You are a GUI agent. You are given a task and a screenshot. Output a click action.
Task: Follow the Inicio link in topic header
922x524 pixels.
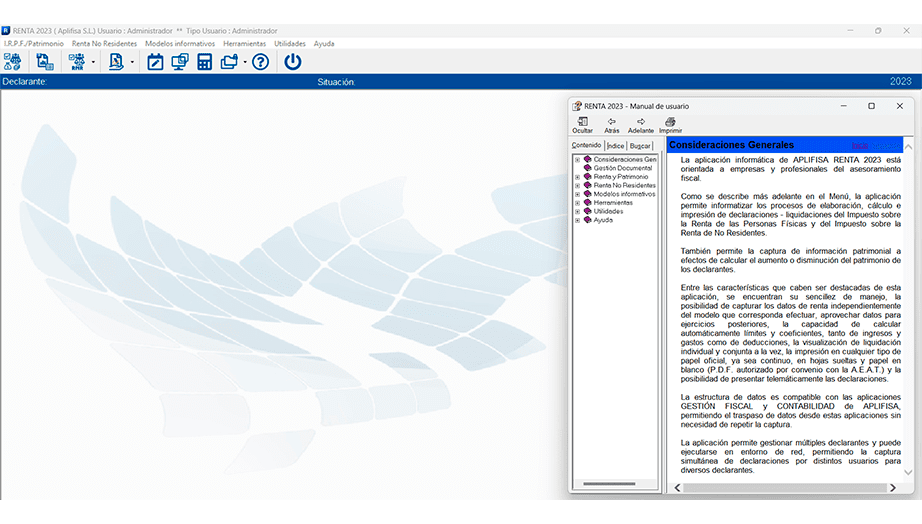[x=860, y=145]
